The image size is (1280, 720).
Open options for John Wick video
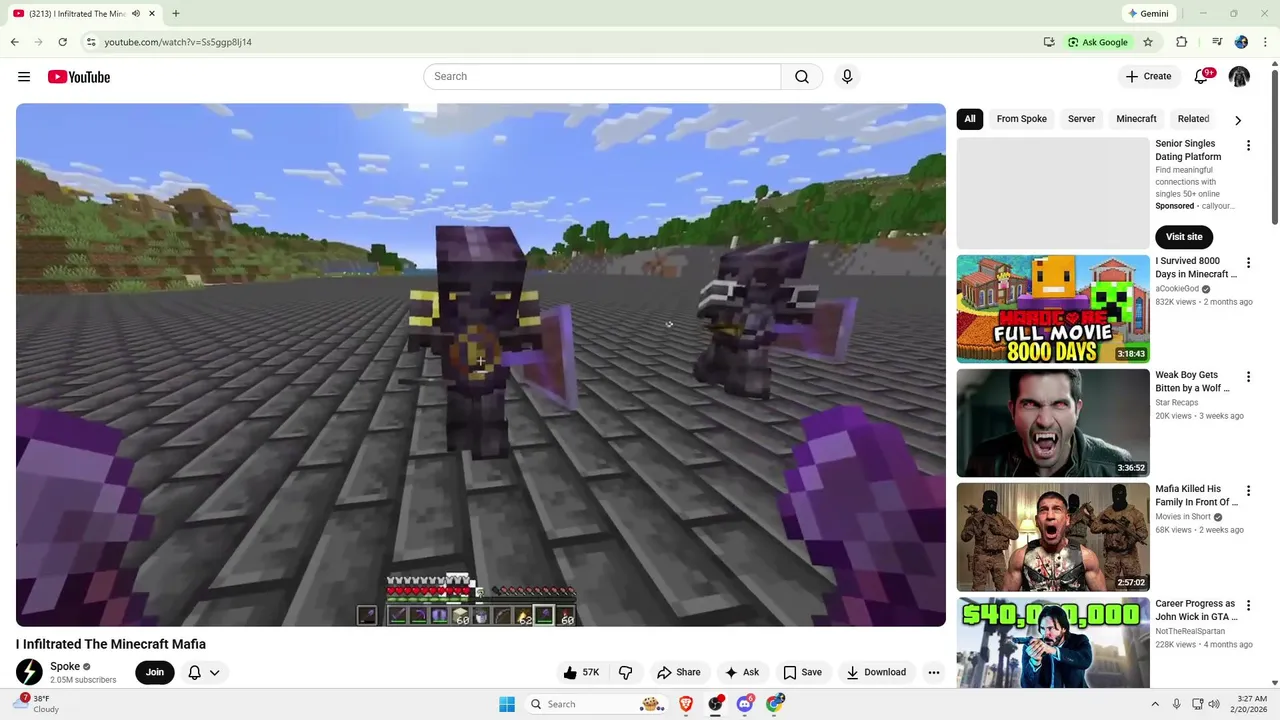tap(1248, 606)
